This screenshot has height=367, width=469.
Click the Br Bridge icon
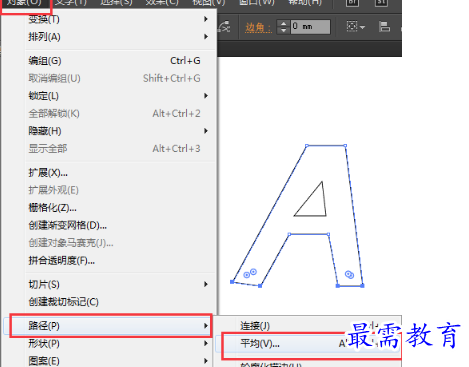click(352, 3)
